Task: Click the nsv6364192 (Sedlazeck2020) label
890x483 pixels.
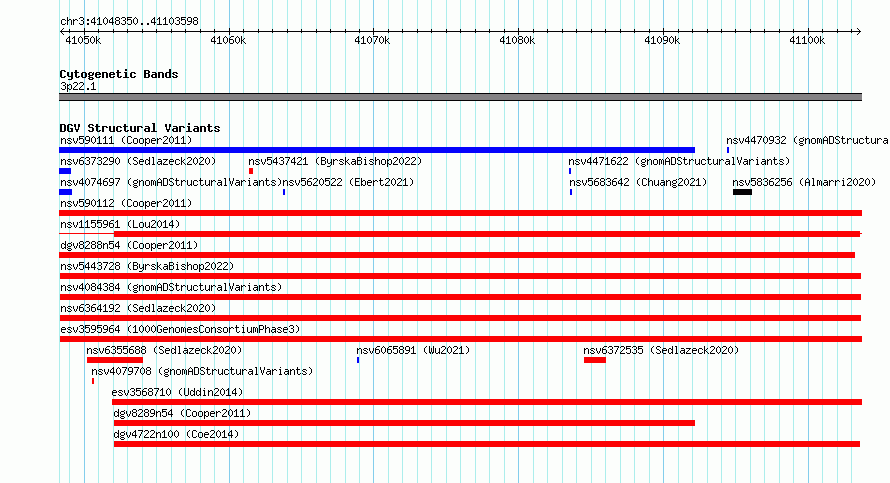Action: click(138, 308)
